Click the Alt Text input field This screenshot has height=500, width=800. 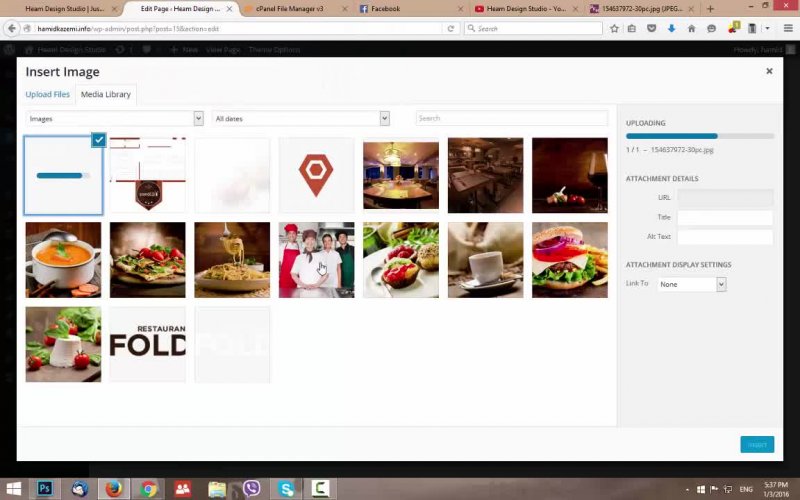[x=724, y=237]
